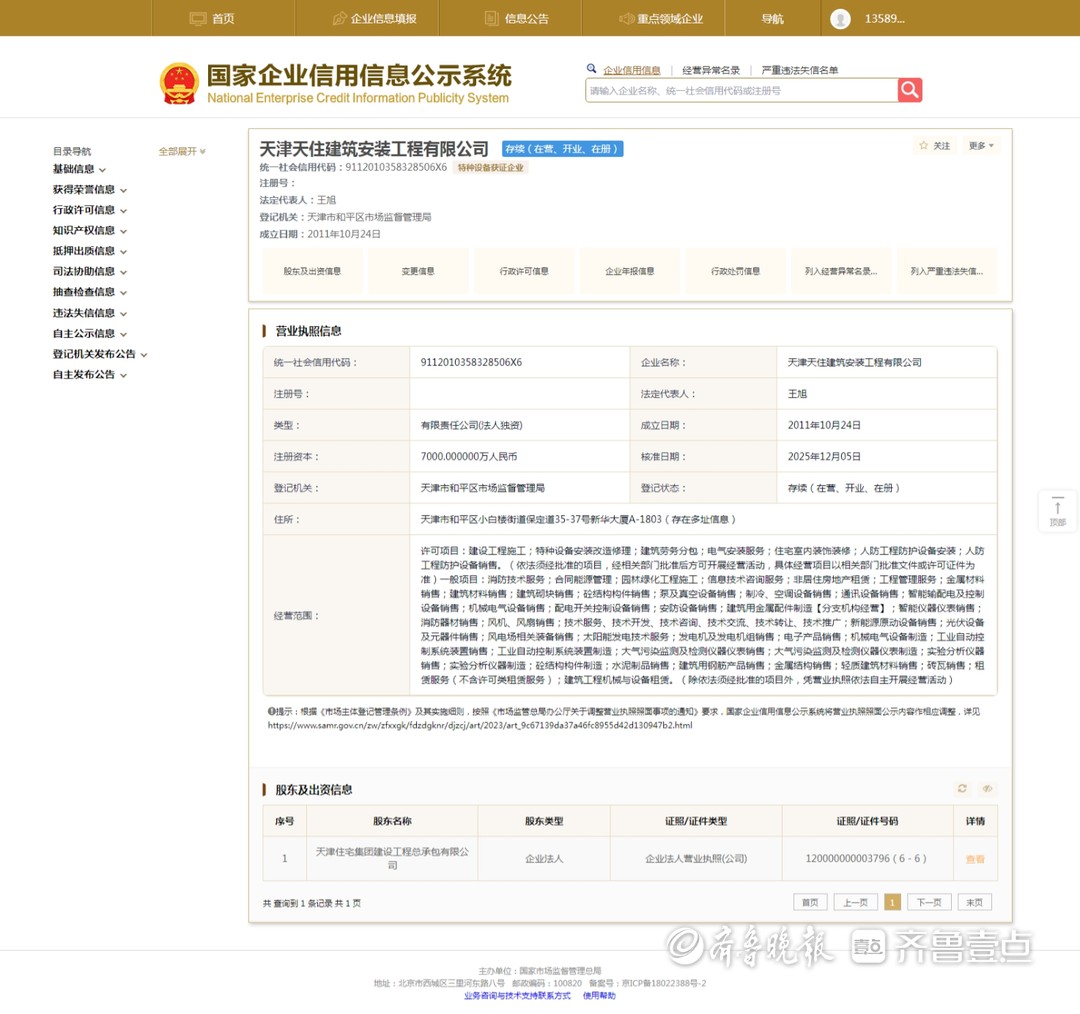Open the samr.gov.cn notice link
This screenshot has height=1014, width=1080.
tap(480, 725)
